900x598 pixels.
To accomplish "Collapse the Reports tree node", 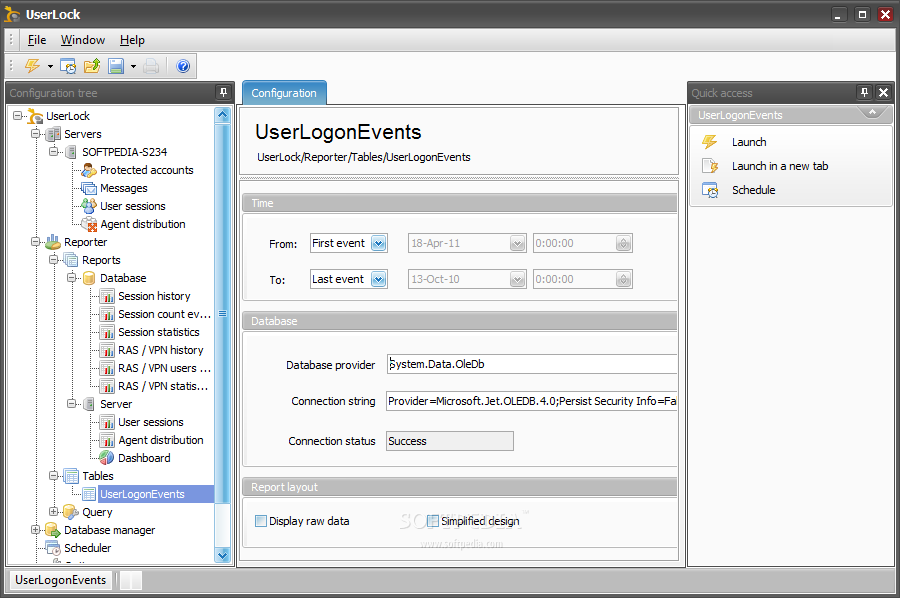I will point(53,259).
